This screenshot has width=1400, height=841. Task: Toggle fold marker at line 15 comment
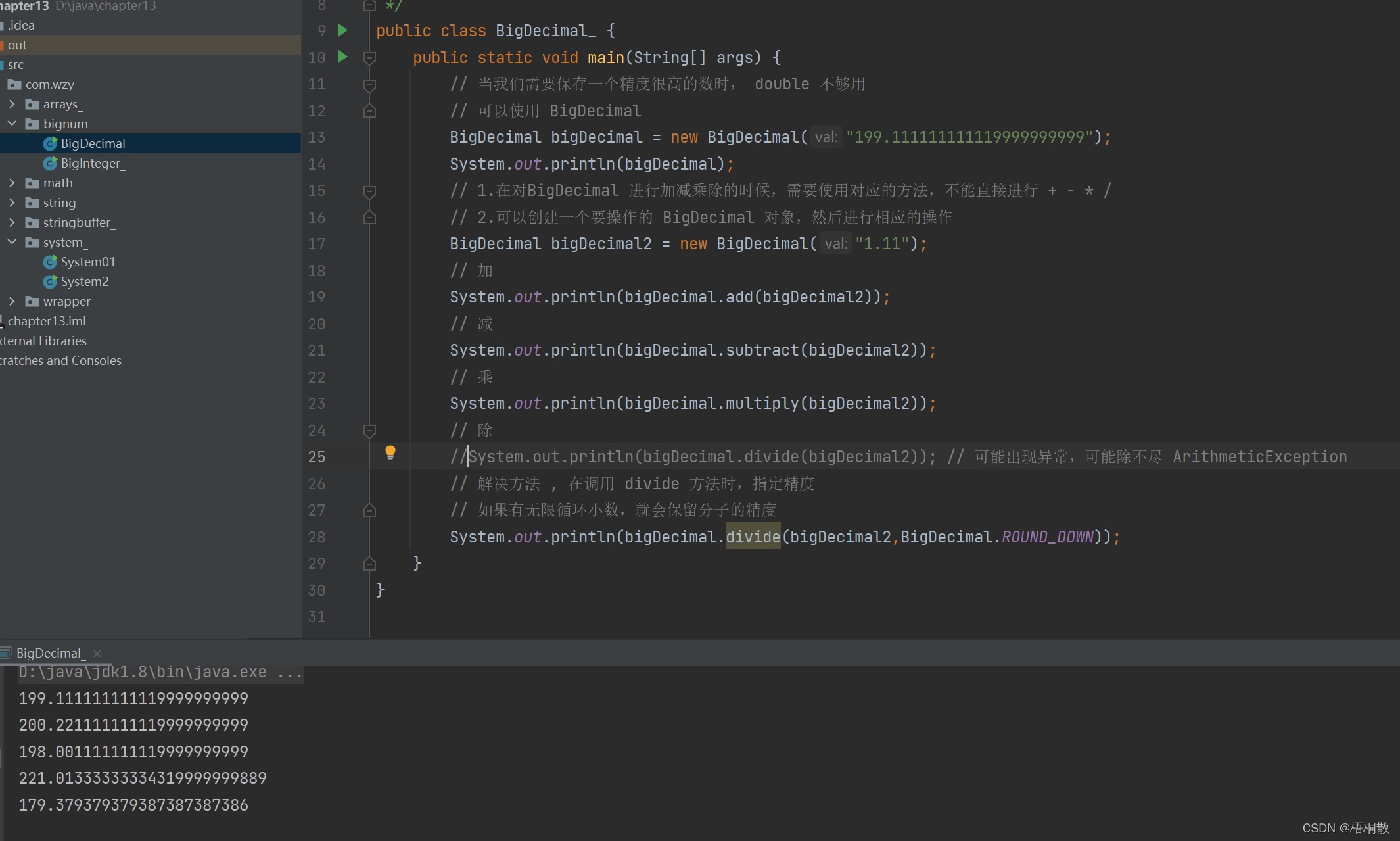(369, 191)
